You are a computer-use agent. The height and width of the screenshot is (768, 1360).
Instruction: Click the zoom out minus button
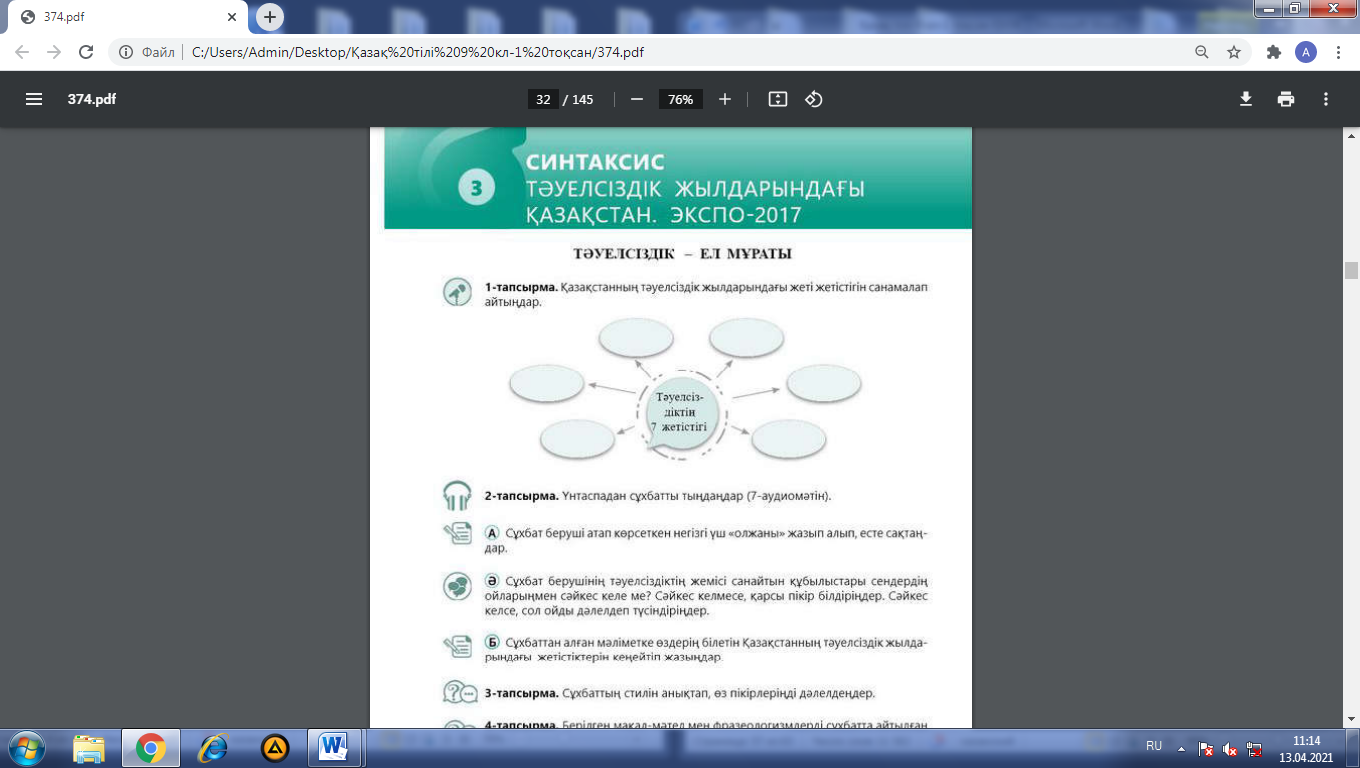tap(636, 99)
